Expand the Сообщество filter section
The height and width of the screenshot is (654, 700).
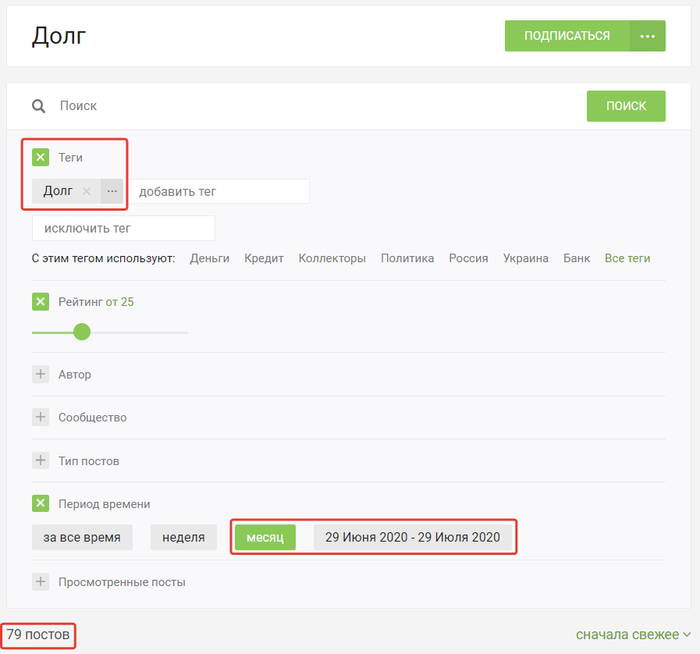[41, 417]
